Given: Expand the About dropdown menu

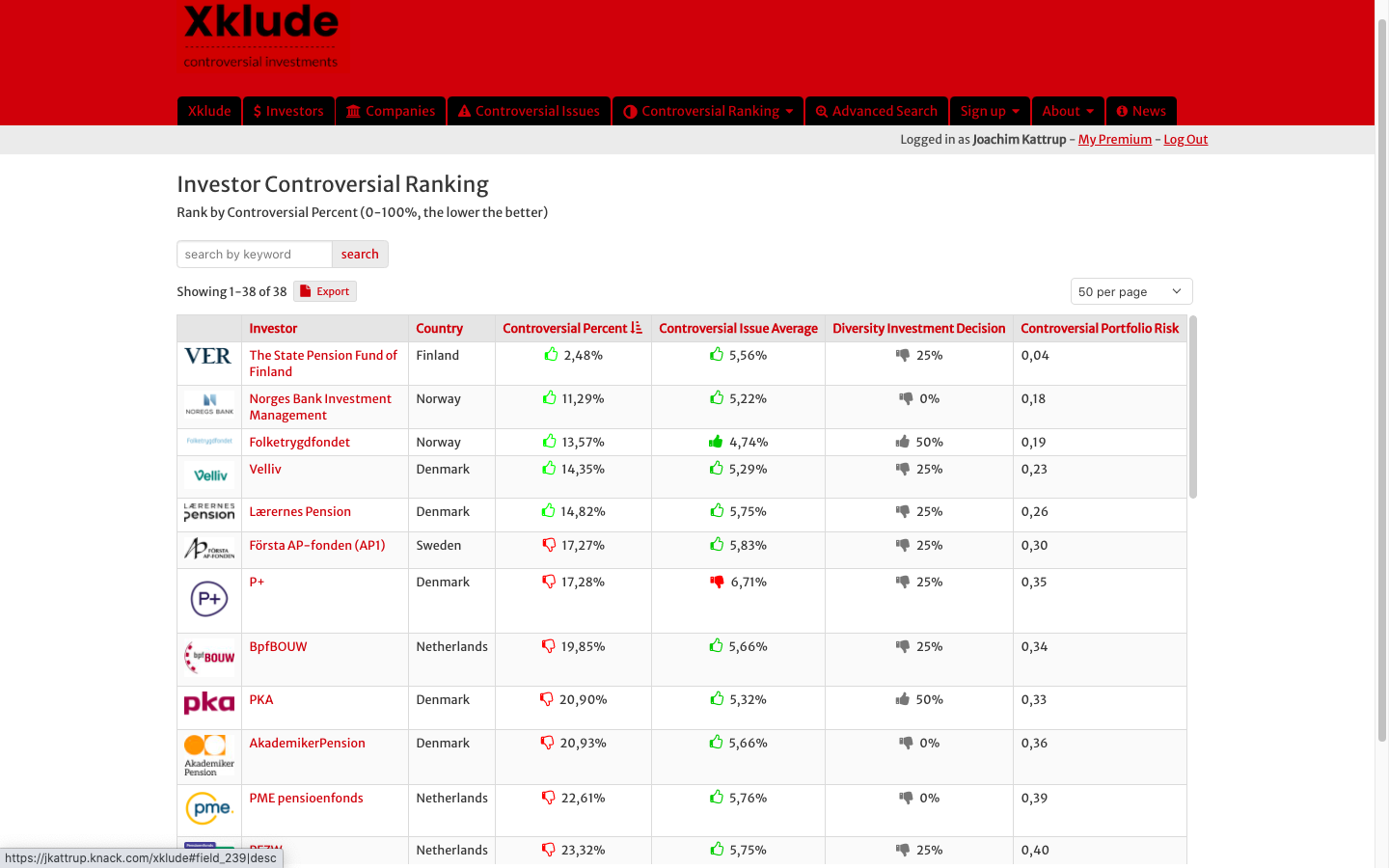Looking at the screenshot, I should point(1067,111).
